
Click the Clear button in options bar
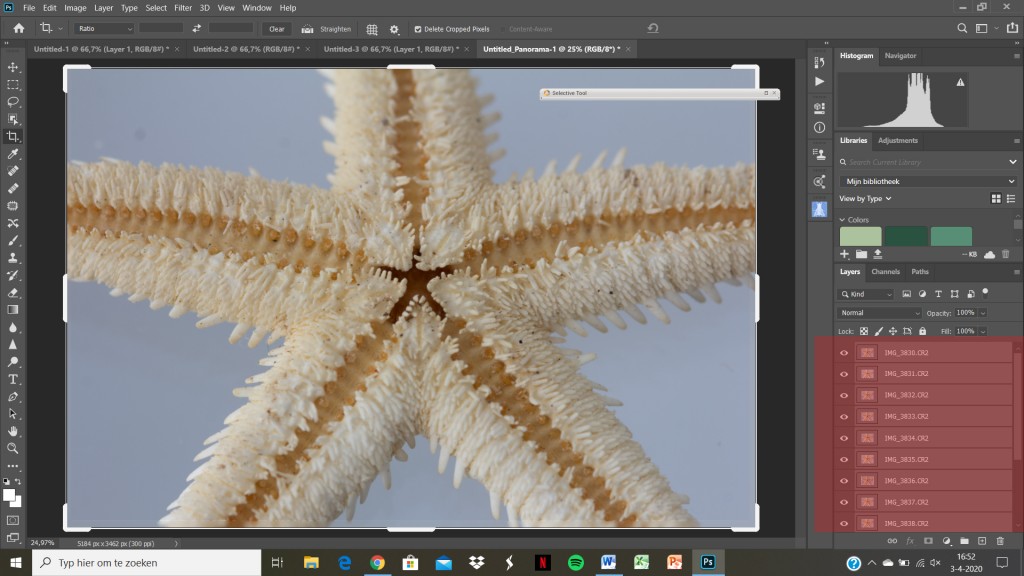(x=277, y=29)
